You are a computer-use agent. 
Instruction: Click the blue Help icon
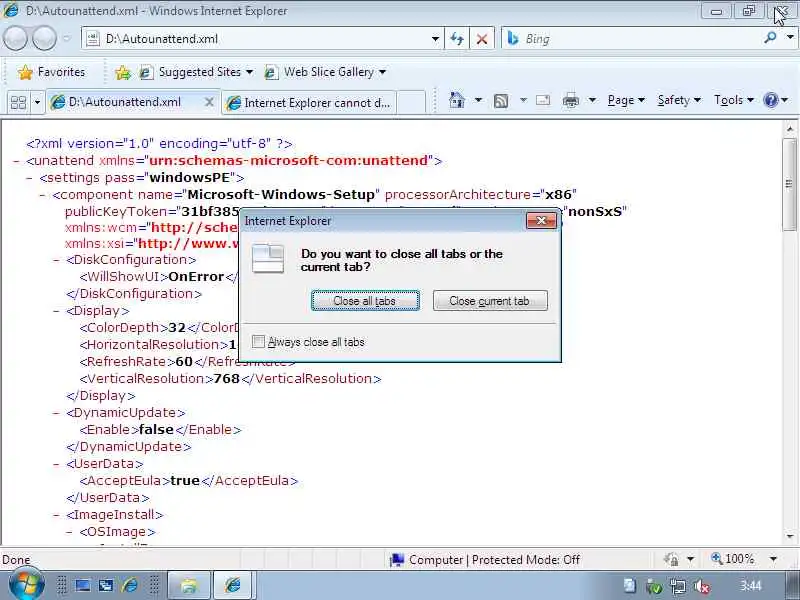pyautogui.click(x=770, y=100)
